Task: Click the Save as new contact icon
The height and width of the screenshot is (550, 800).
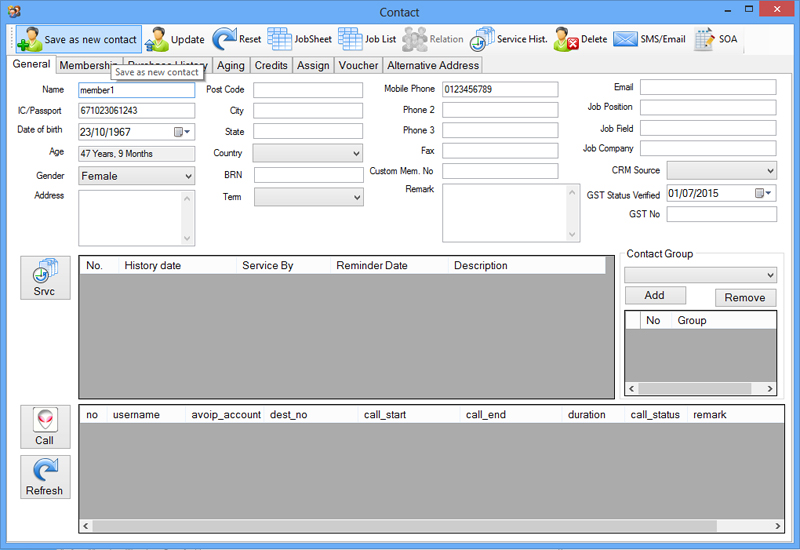Action: 29,39
